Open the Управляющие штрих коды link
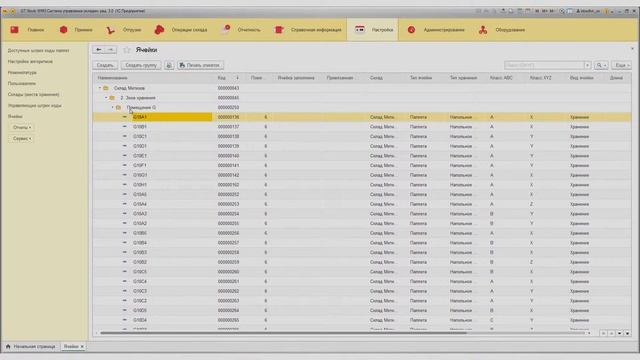The image size is (640, 360). click(x=35, y=106)
